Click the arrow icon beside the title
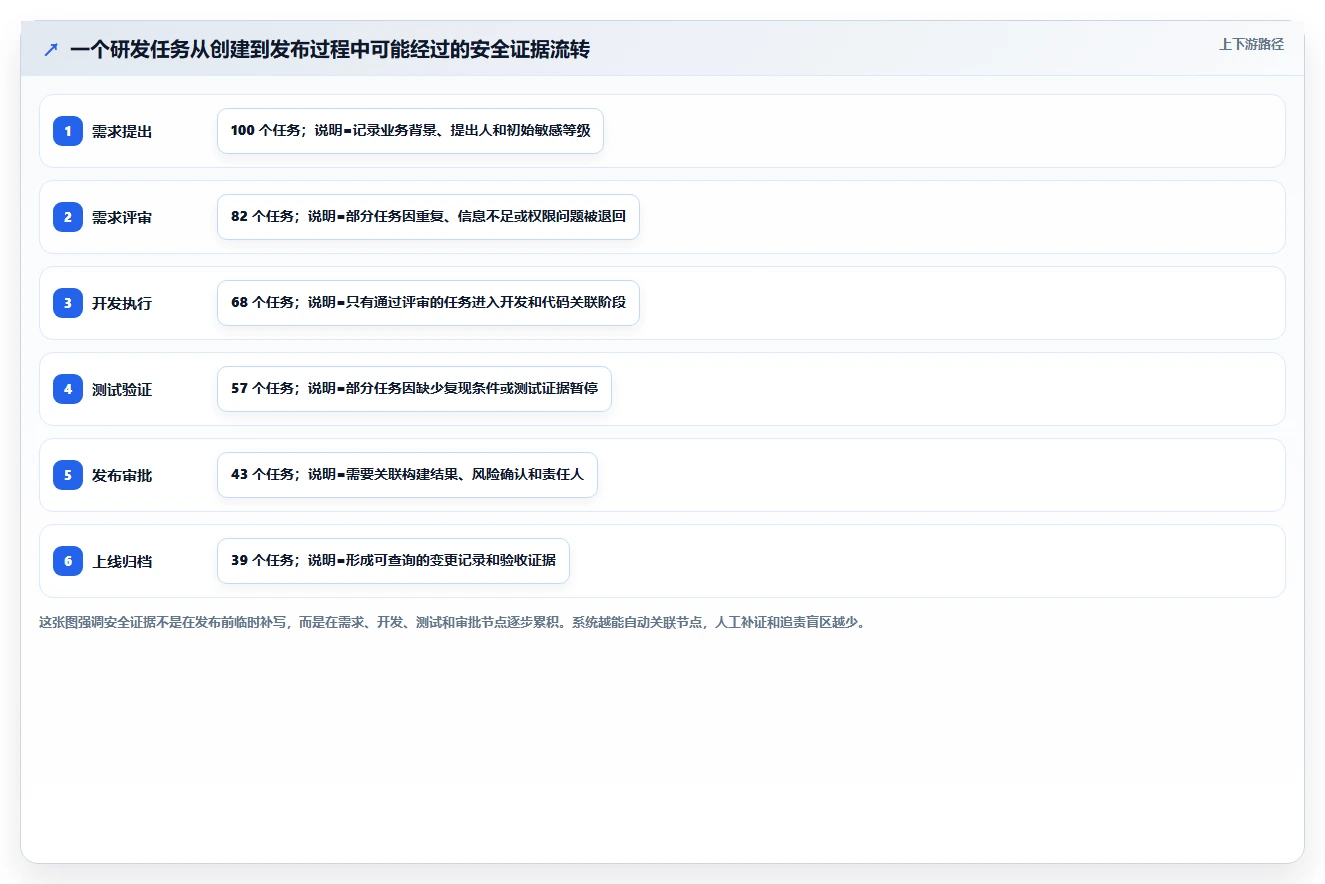The width and height of the screenshot is (1325, 884). (x=51, y=49)
